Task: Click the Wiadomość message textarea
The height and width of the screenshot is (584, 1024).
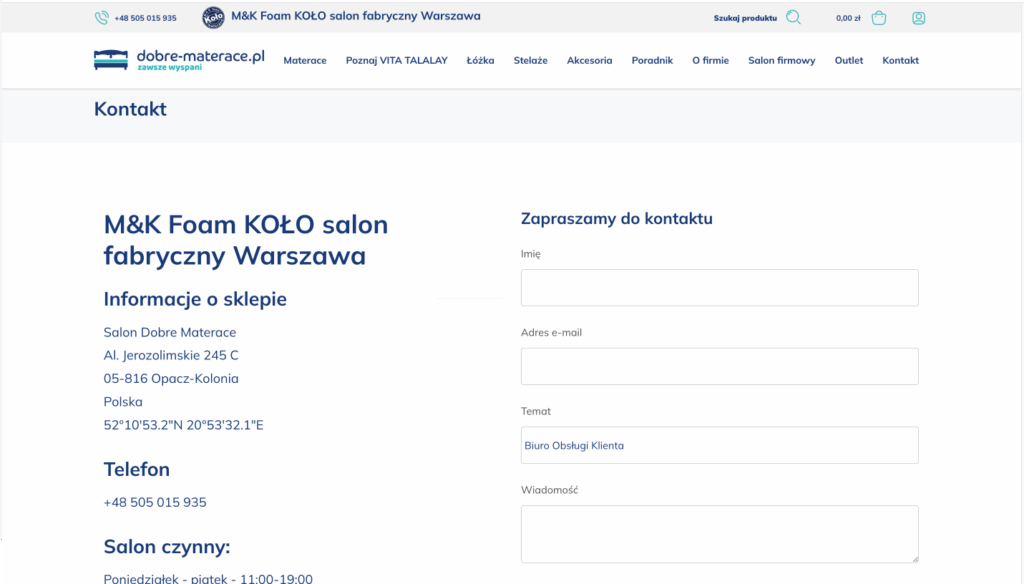Action: point(719,533)
